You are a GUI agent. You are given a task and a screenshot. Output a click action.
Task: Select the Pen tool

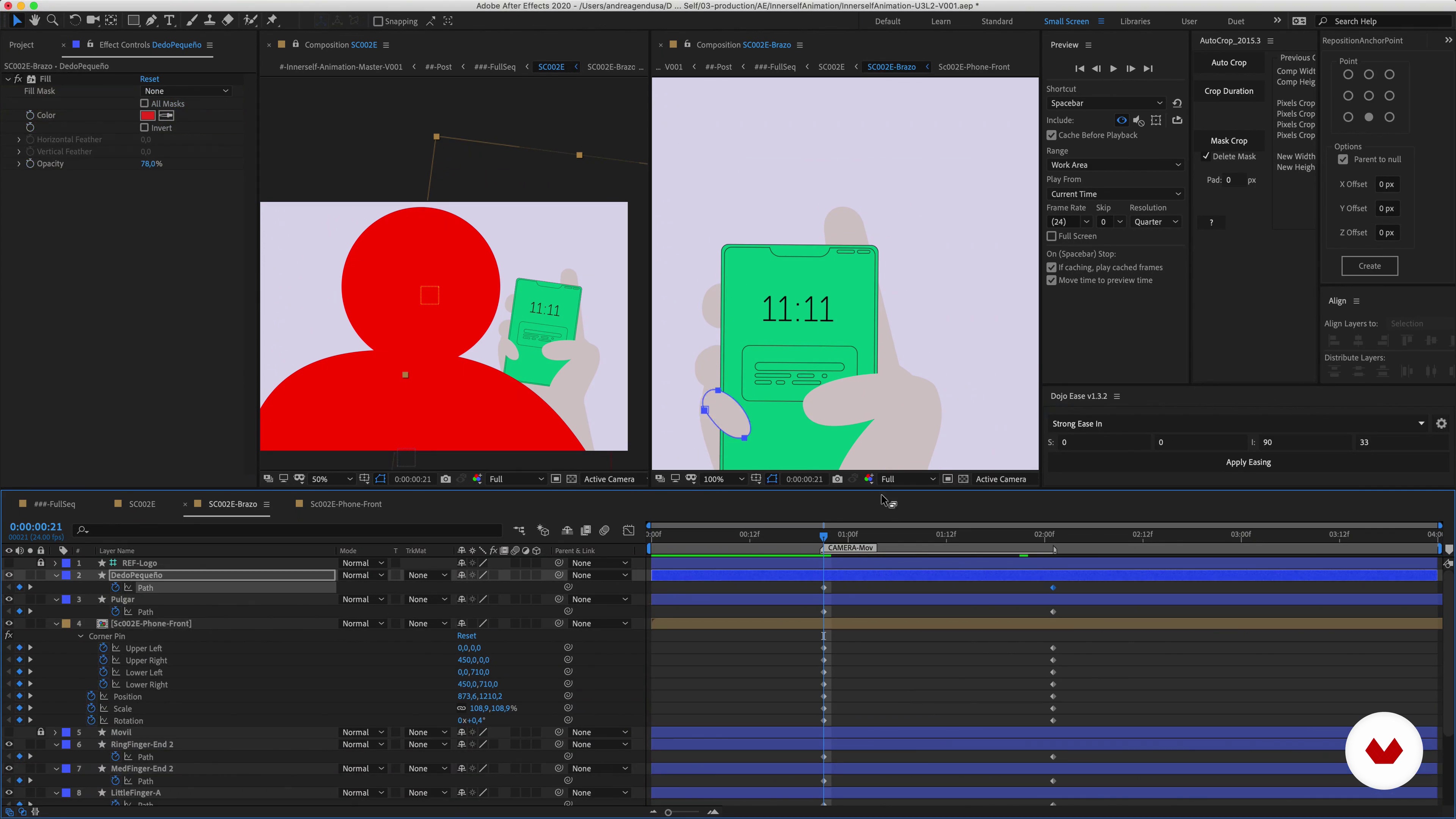coord(151,20)
